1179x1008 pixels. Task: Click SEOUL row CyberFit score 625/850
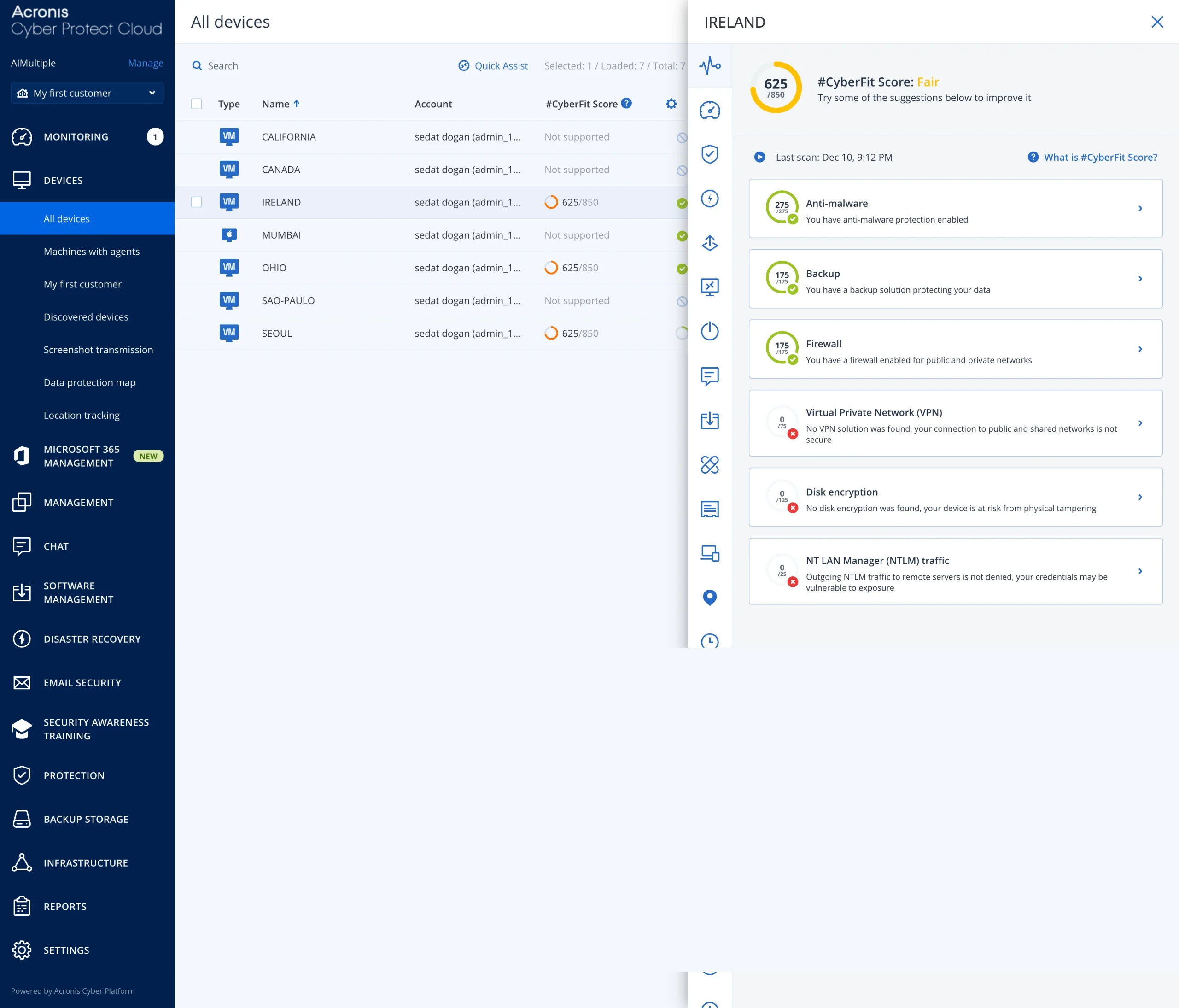[x=571, y=333]
